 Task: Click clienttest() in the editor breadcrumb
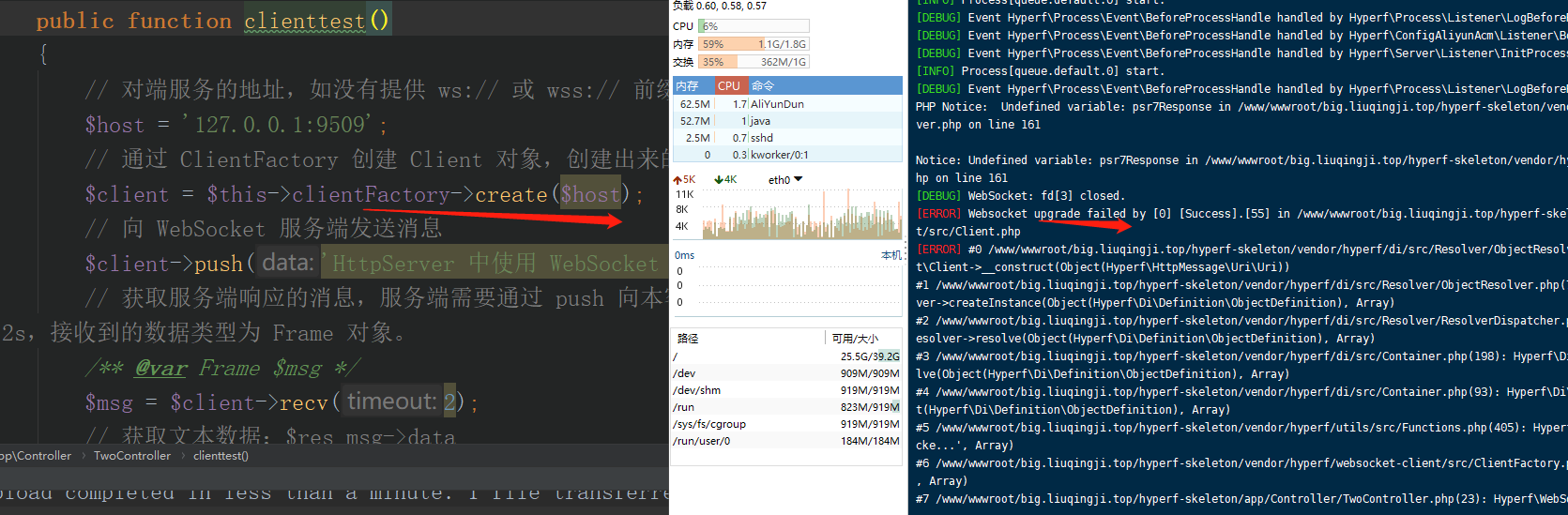(x=221, y=456)
